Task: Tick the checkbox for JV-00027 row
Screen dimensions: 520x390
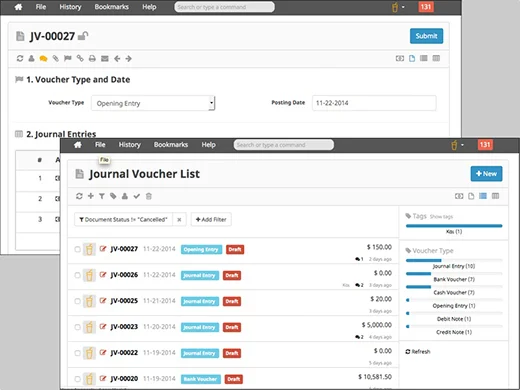Action: 77,249
